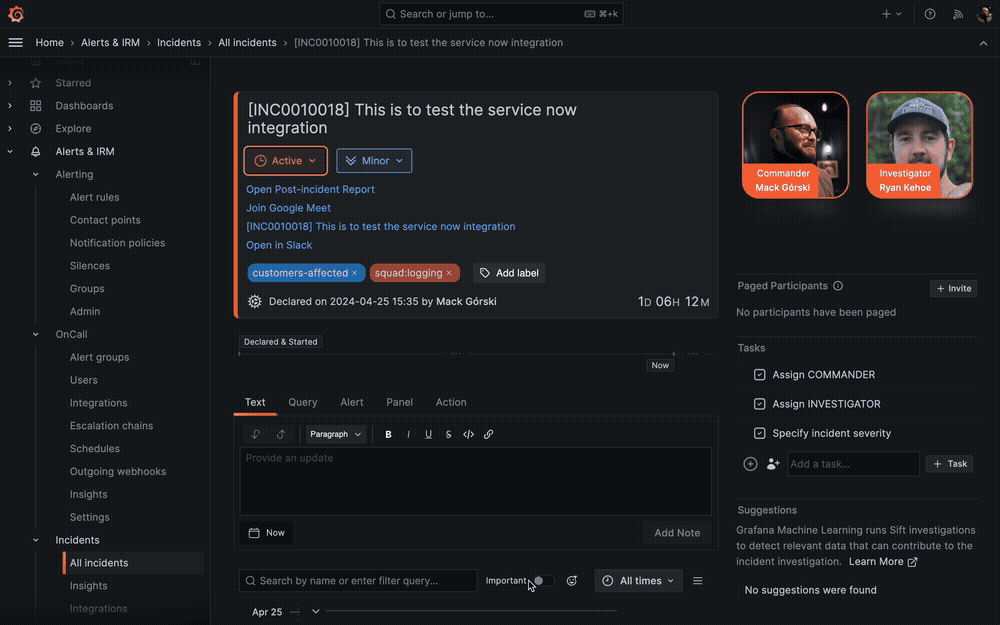
Task: Open the news feed RSS icon
Action: pos(958,14)
